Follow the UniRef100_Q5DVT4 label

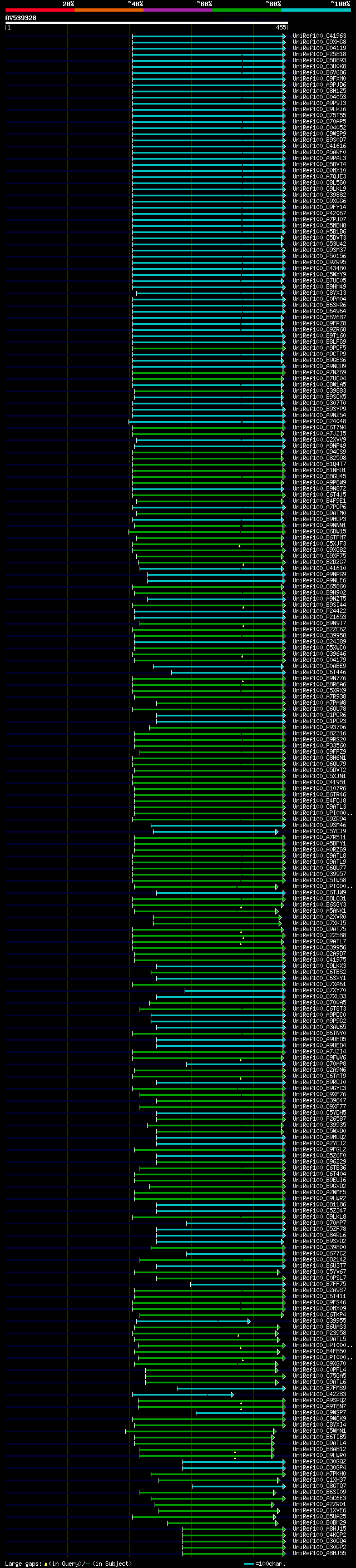319,164
